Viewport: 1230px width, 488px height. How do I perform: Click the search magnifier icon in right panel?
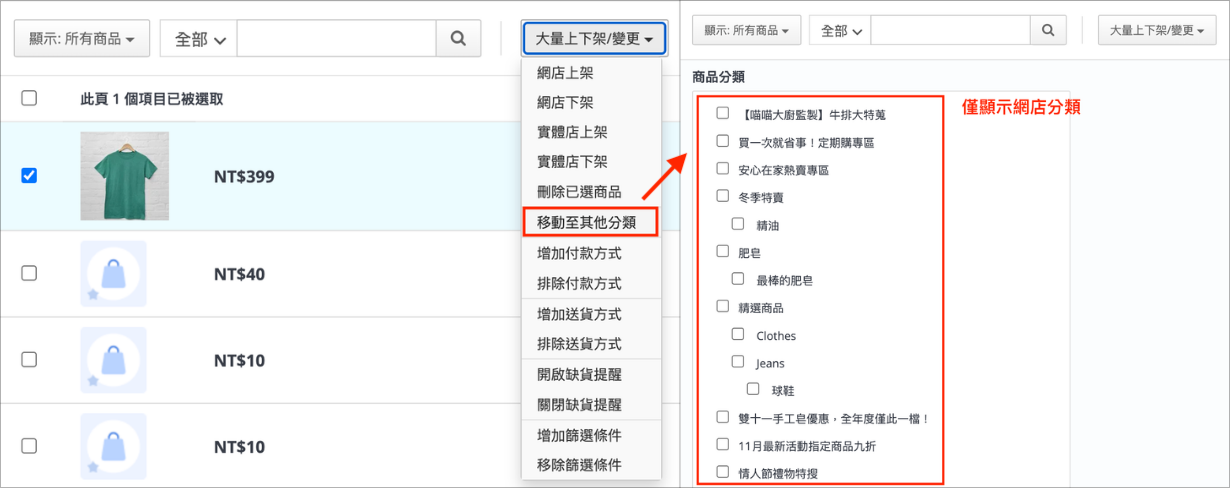pos(1047,30)
